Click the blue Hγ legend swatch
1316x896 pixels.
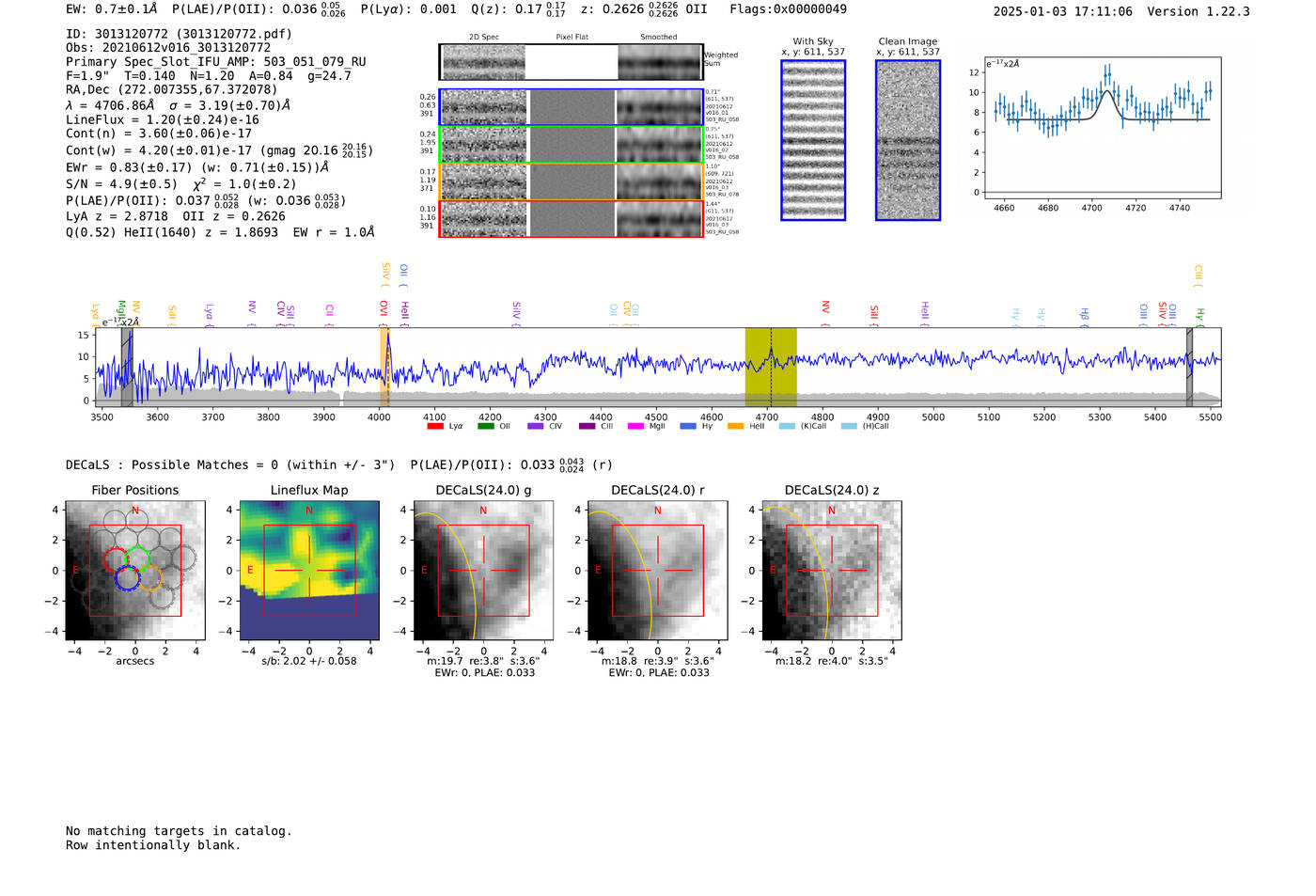(x=688, y=426)
